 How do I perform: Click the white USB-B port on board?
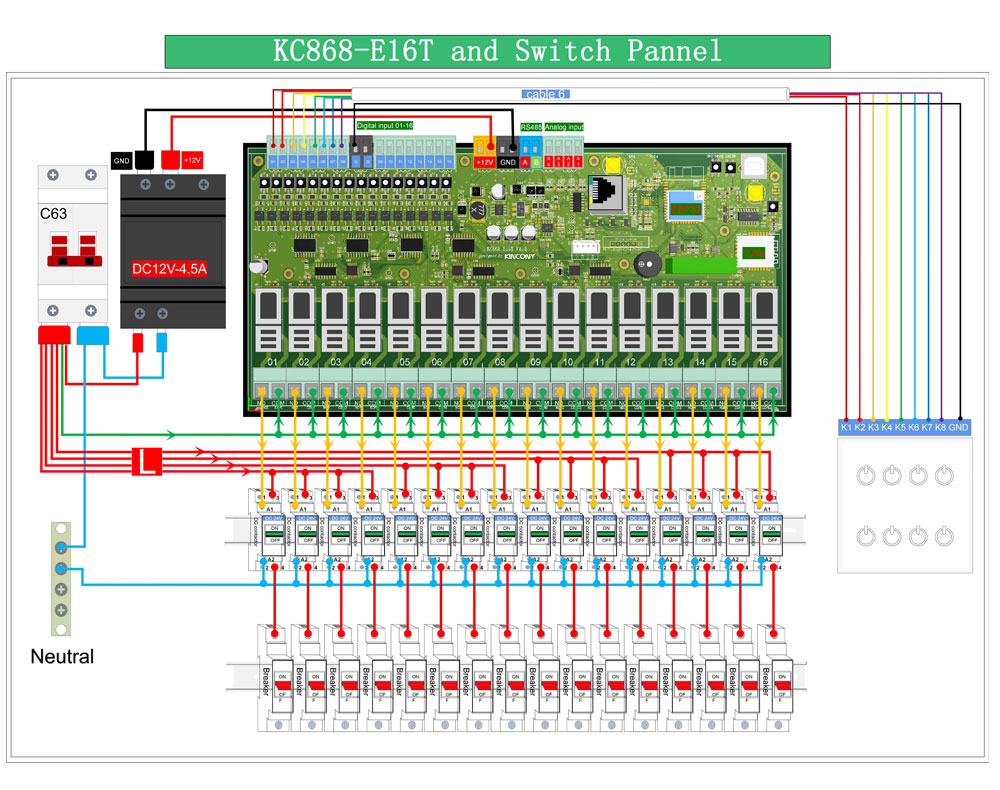(x=755, y=165)
